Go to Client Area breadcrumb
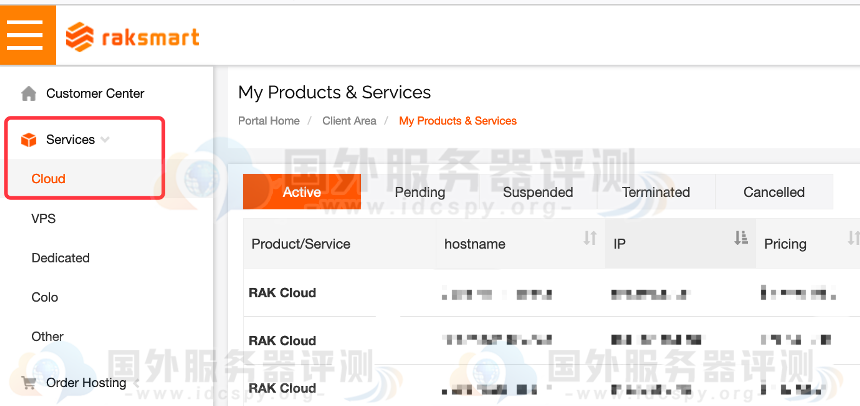 349,121
